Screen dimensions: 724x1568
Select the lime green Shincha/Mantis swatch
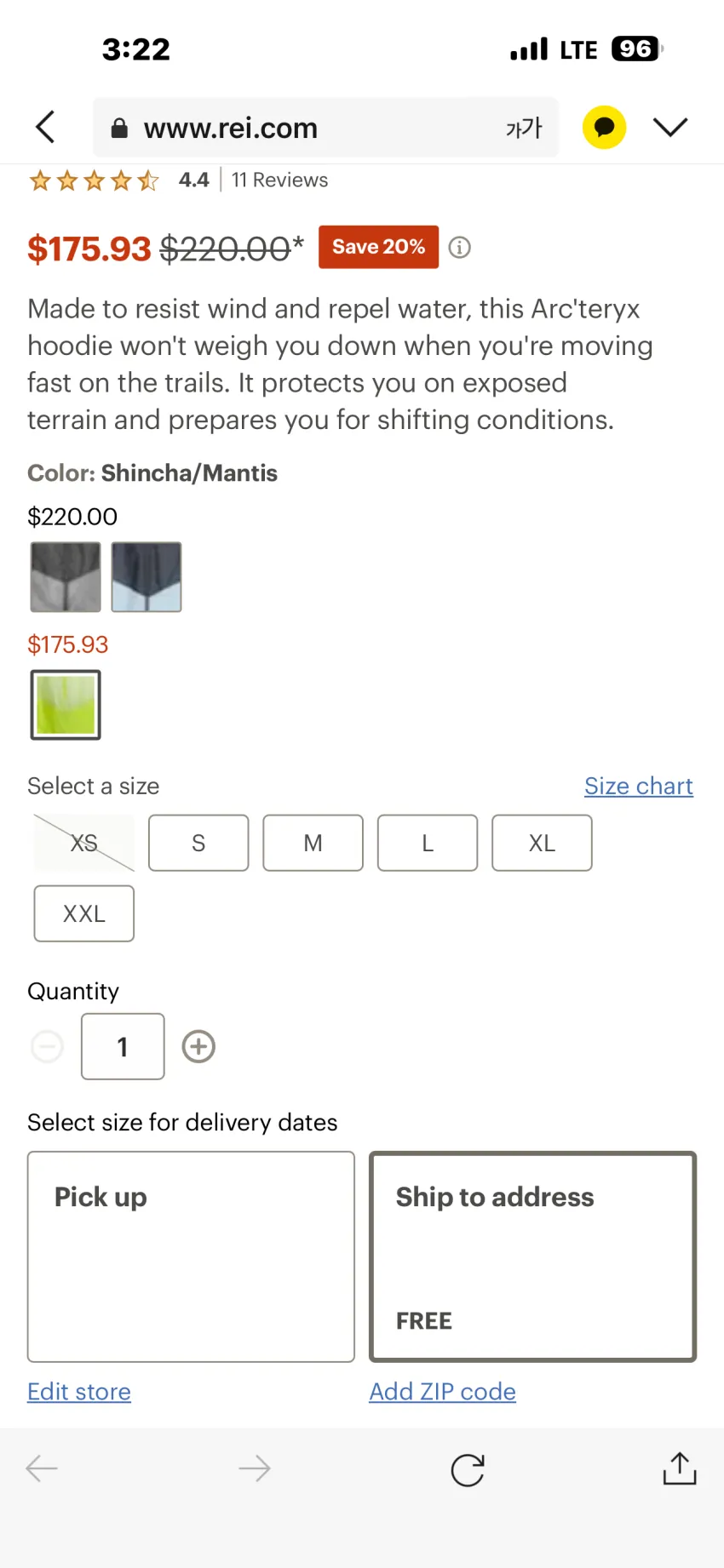coord(66,705)
